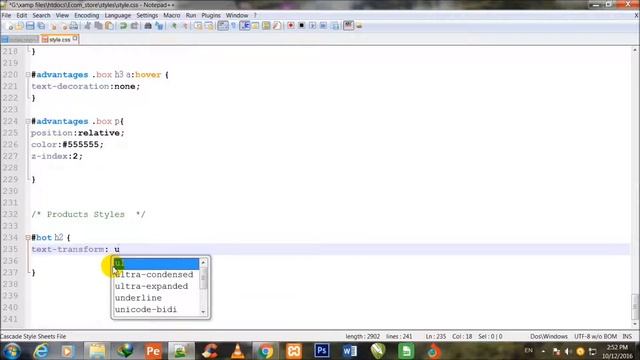Open the Macro menu

(171, 16)
